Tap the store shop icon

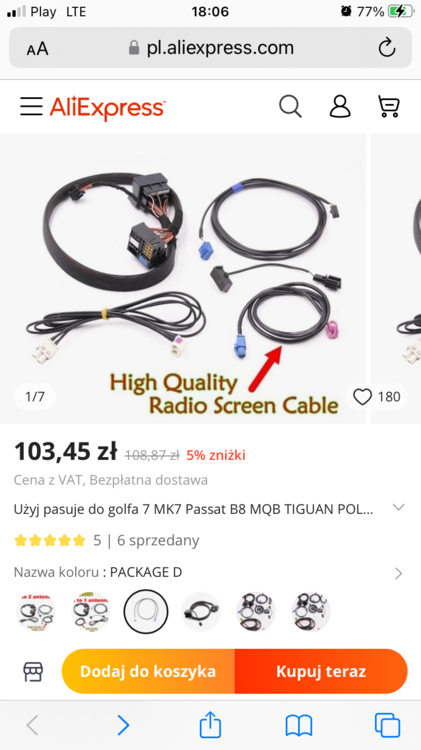tap(33, 672)
